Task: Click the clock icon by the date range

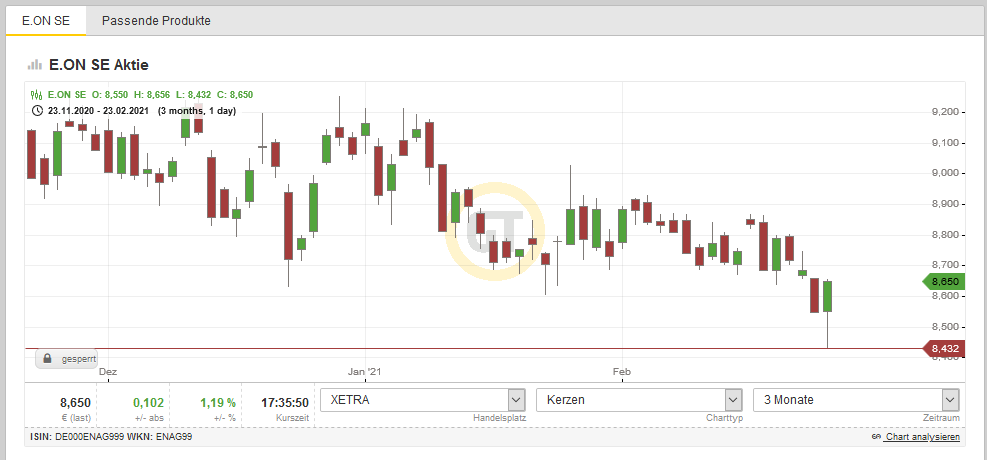Action: [37, 111]
